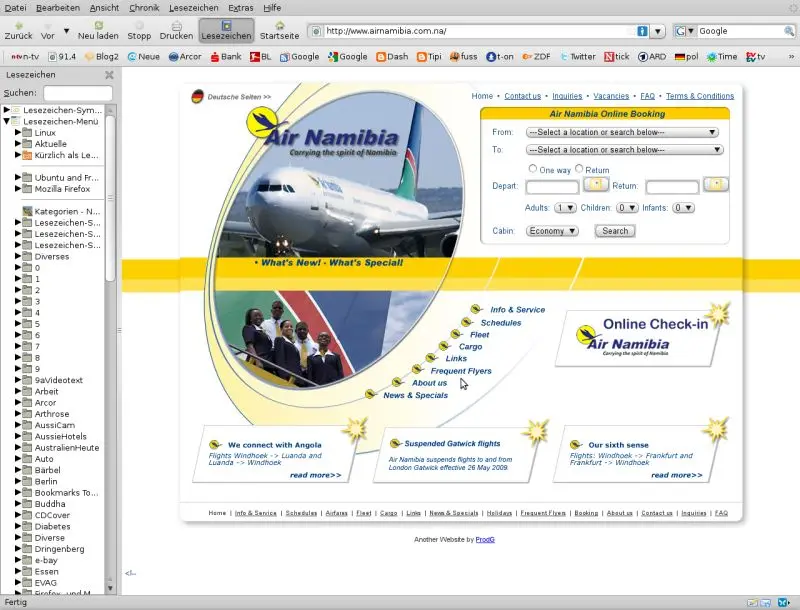Open the Tipi toolbar bookmark
The height and width of the screenshot is (610, 800).
click(x=429, y=57)
